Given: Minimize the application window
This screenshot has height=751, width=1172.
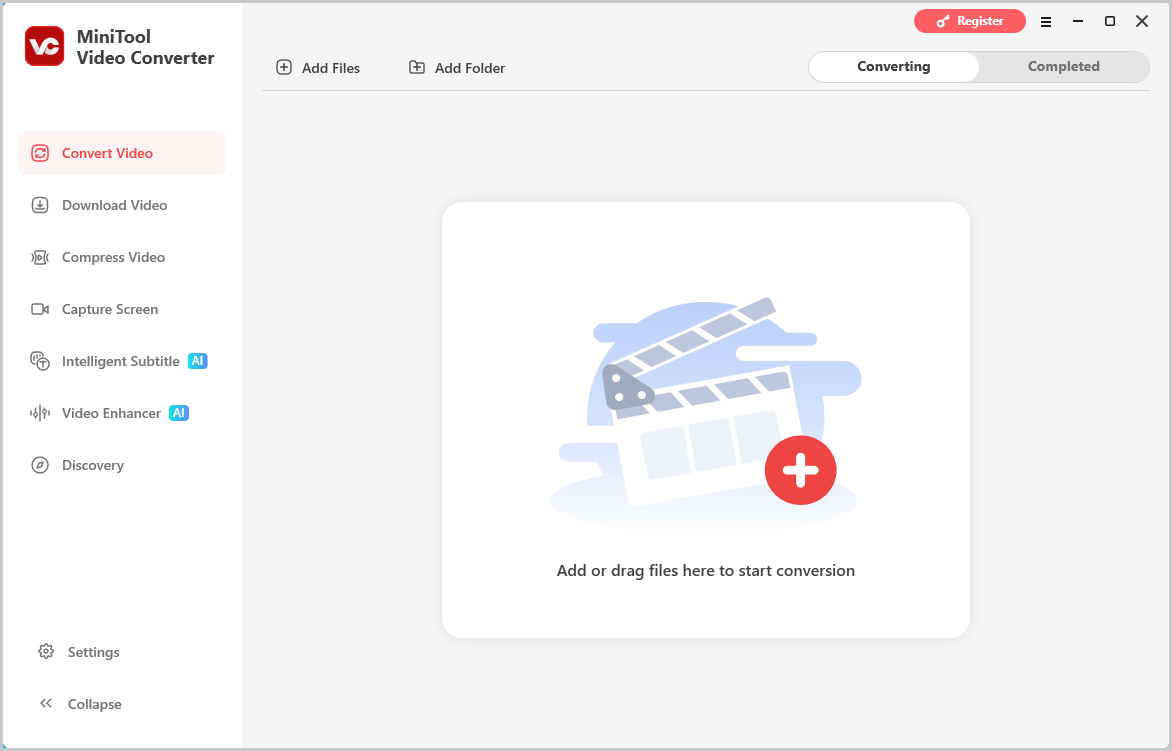Looking at the screenshot, I should (x=1078, y=21).
